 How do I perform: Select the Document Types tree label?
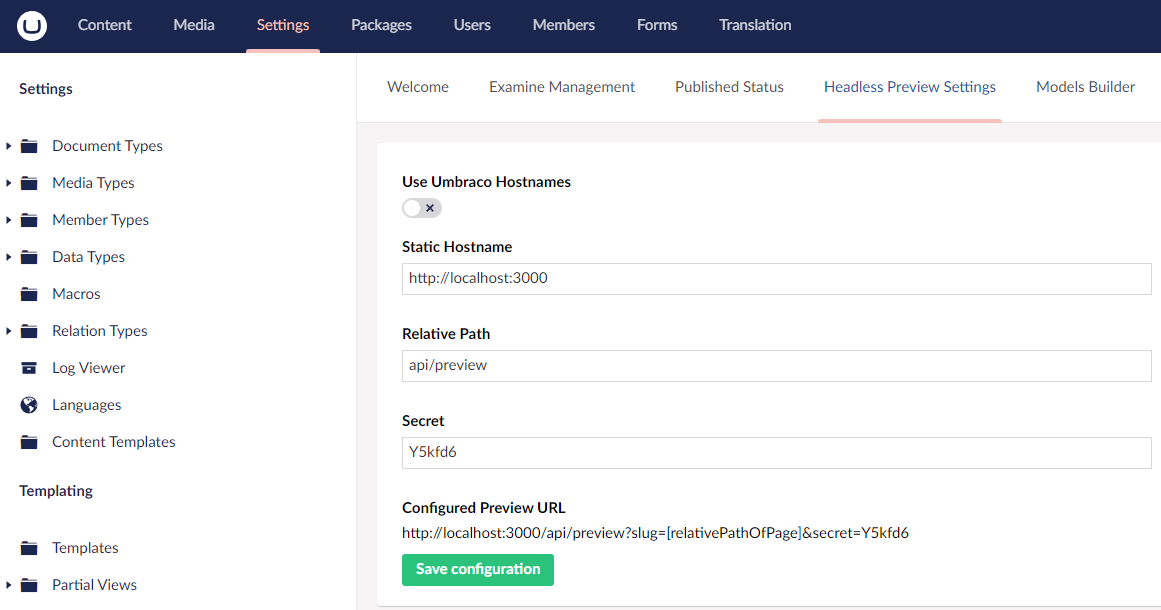coord(107,146)
